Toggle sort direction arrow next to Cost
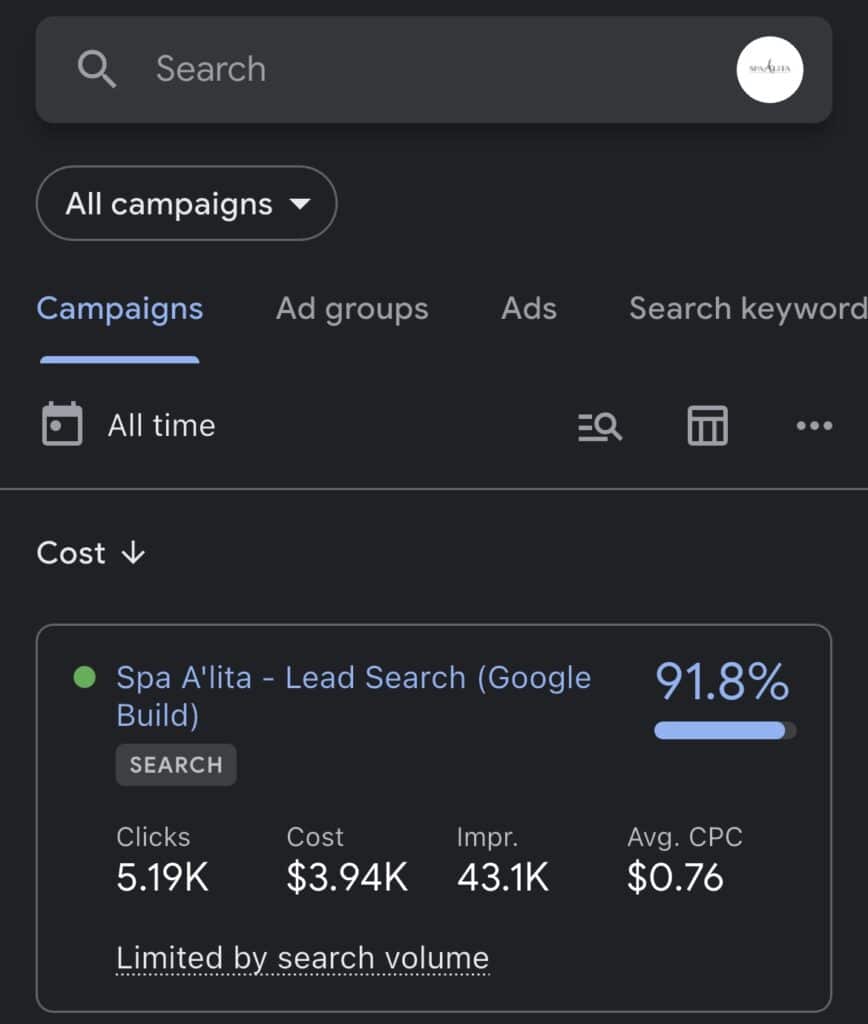The height and width of the screenshot is (1024, 868). click(133, 553)
